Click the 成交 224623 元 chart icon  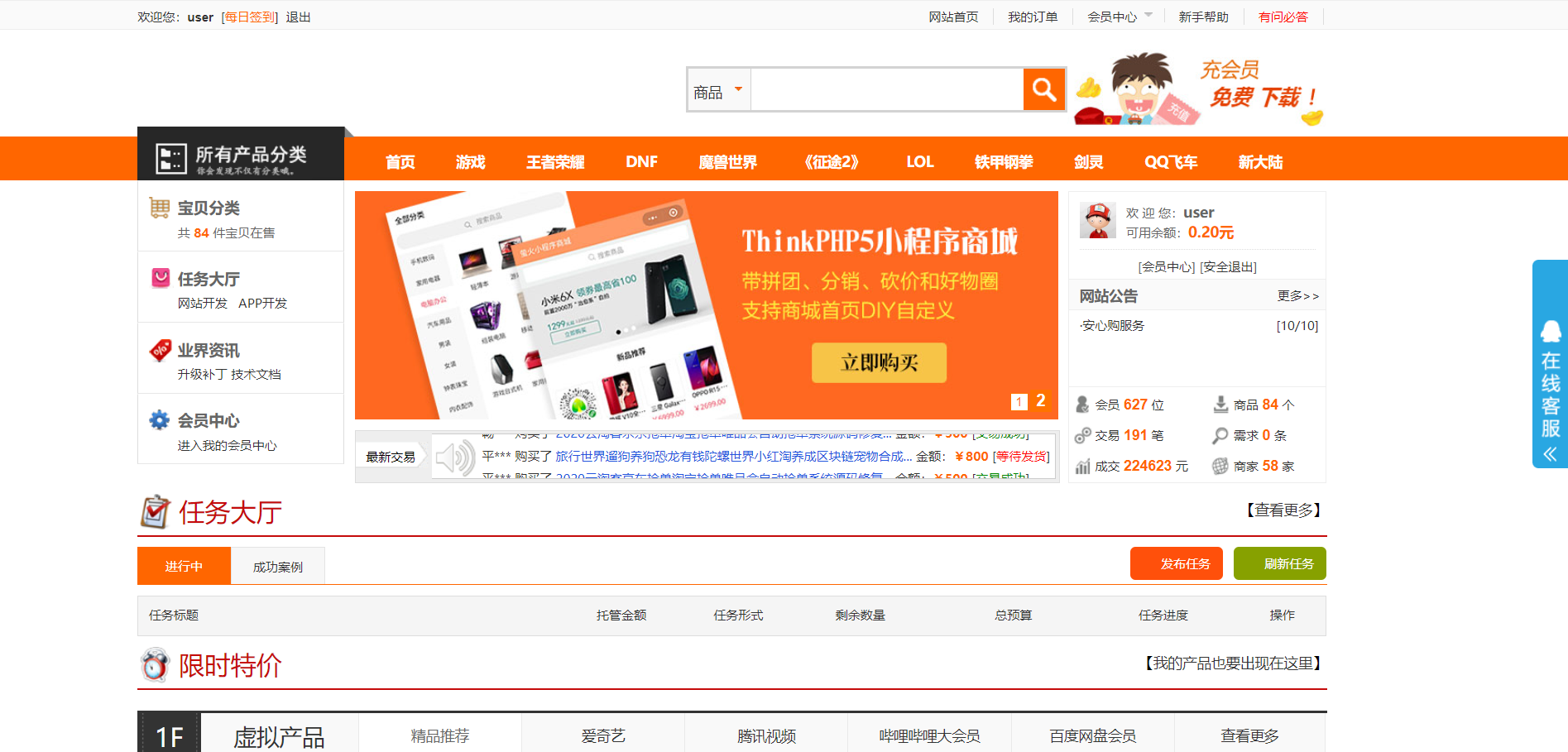[x=1082, y=467]
